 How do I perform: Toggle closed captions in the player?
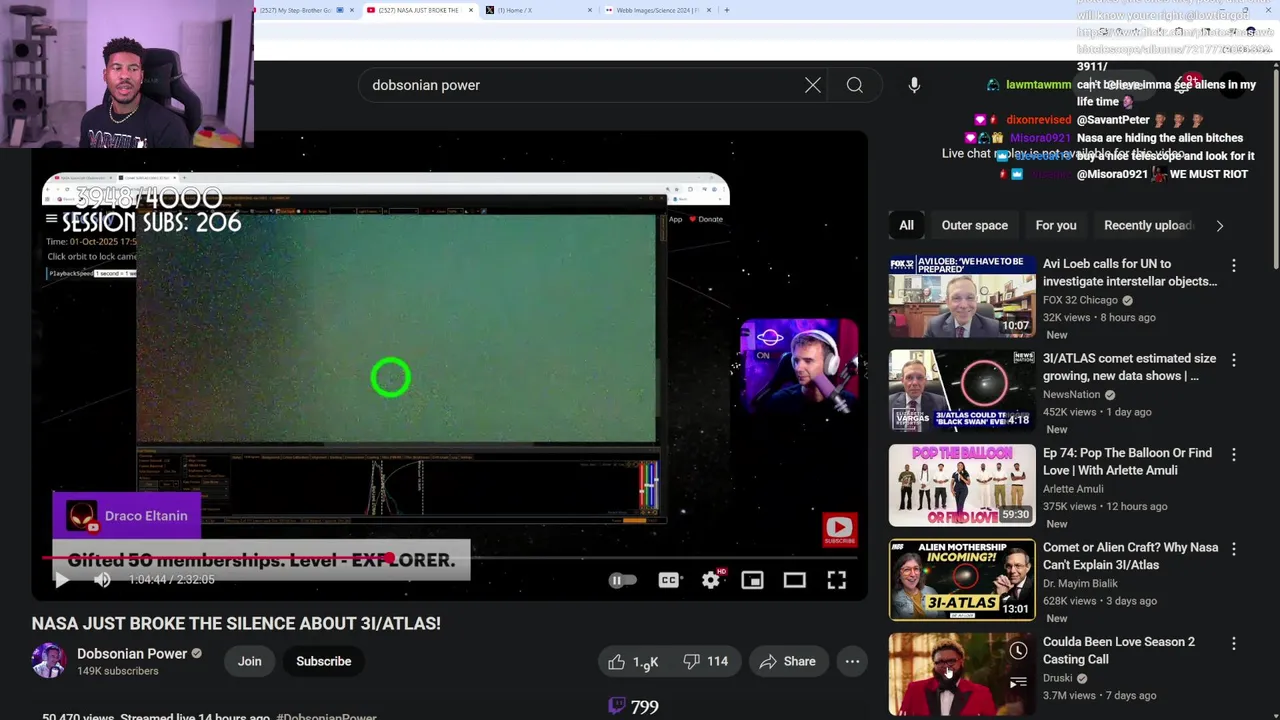pyautogui.click(x=669, y=580)
